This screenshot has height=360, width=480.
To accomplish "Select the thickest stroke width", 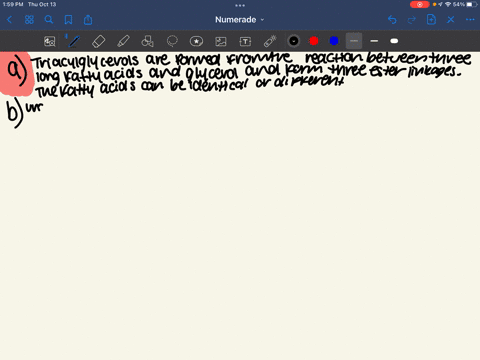I will point(394,41).
